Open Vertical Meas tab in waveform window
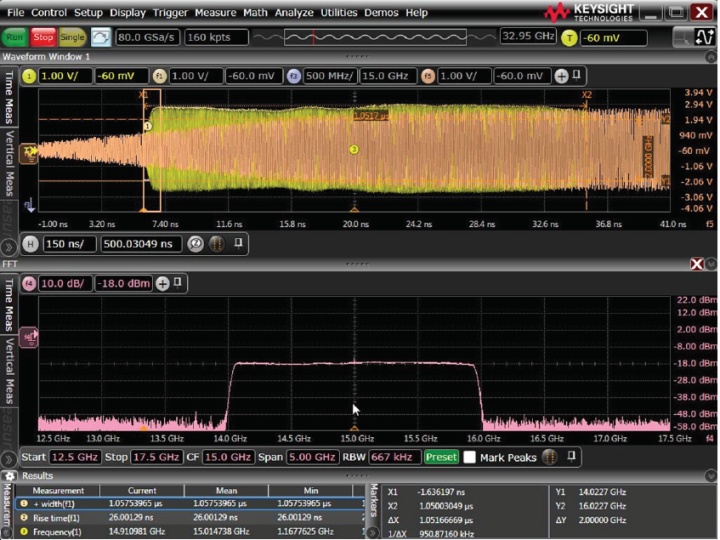Screen dimensions: 720x540 pos(9,163)
